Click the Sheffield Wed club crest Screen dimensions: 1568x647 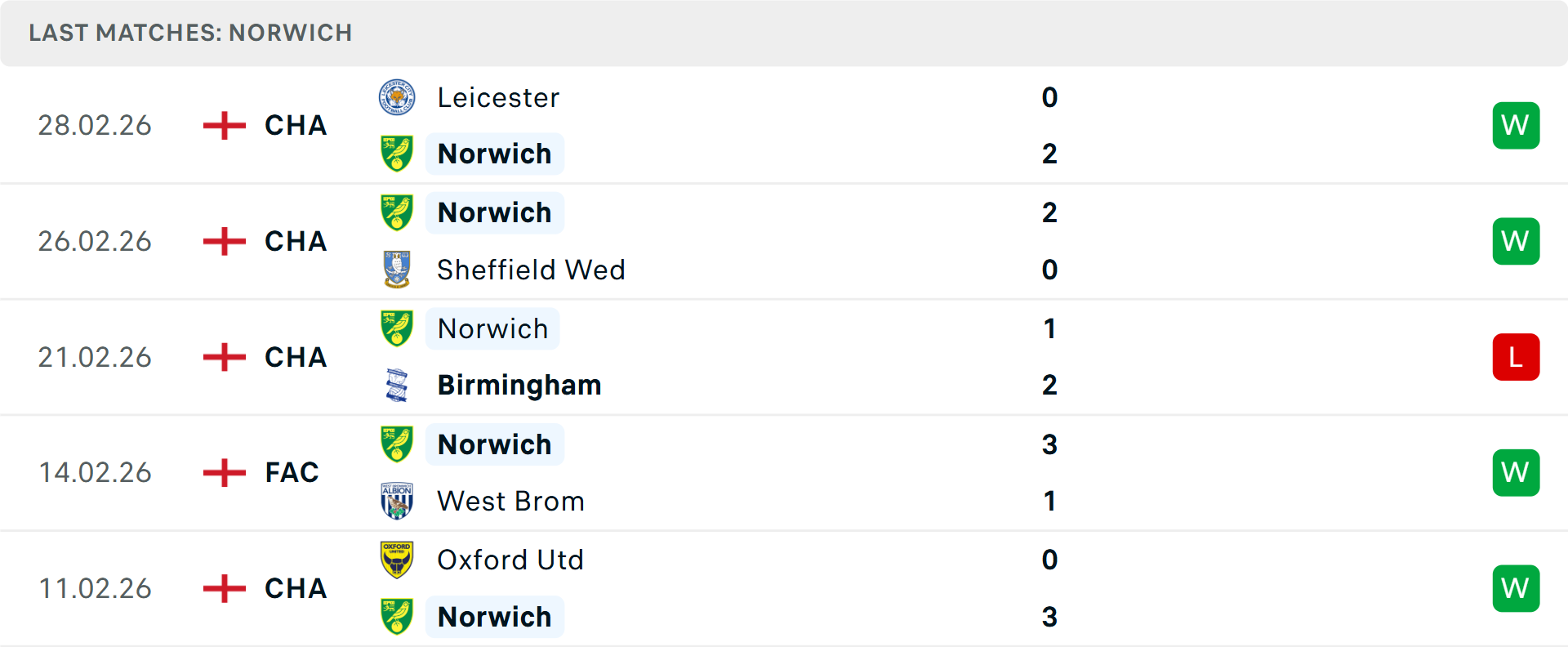397,270
